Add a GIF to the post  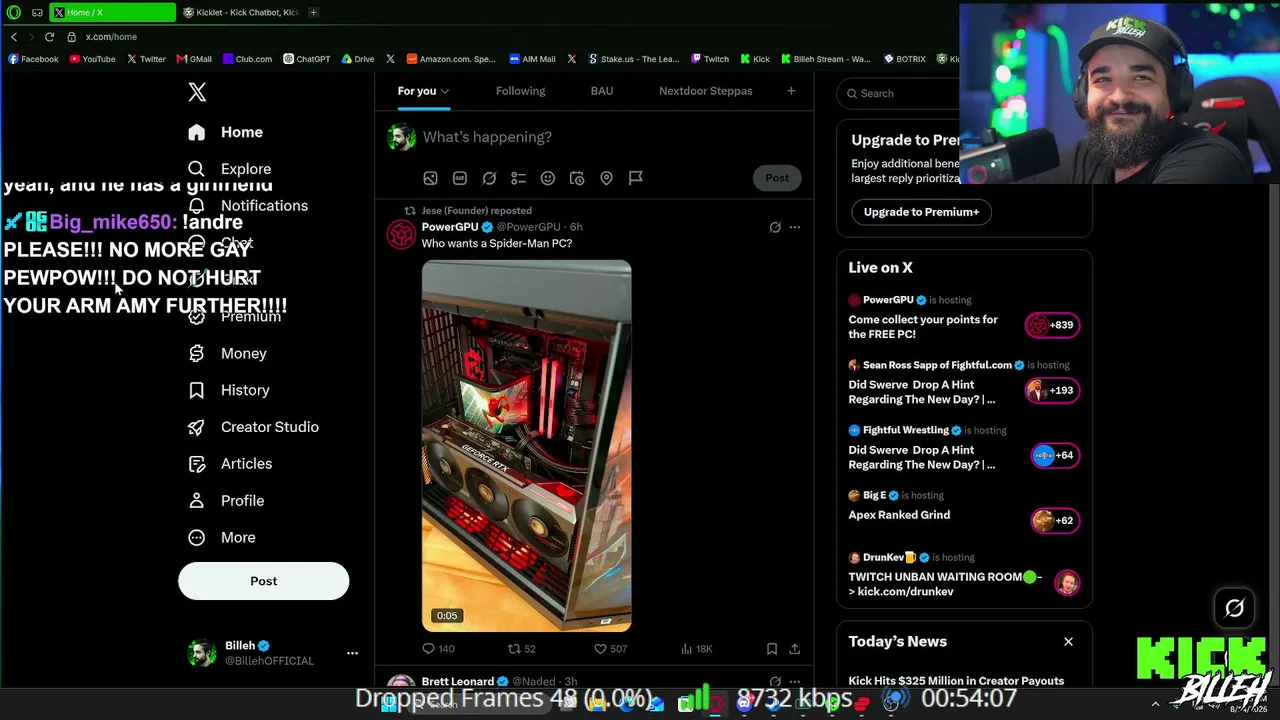tap(460, 178)
